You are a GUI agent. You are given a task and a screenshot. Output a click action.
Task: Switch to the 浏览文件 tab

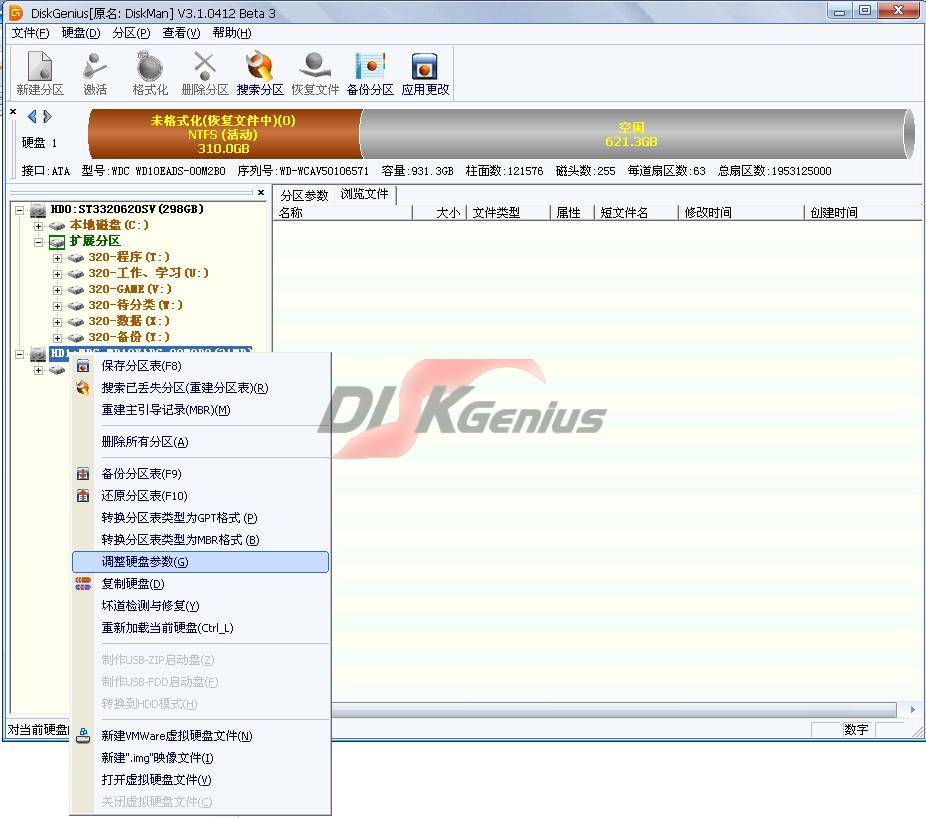tap(364, 194)
